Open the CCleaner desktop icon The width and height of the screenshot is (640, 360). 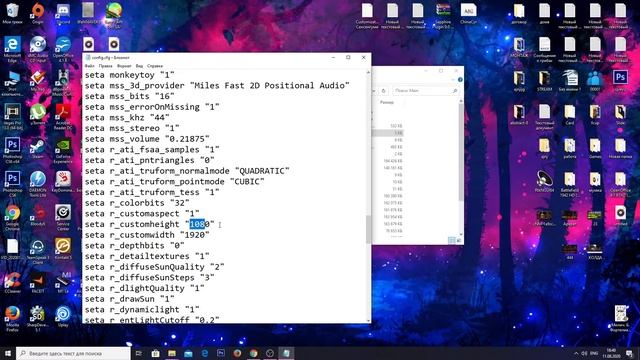pos(12,282)
